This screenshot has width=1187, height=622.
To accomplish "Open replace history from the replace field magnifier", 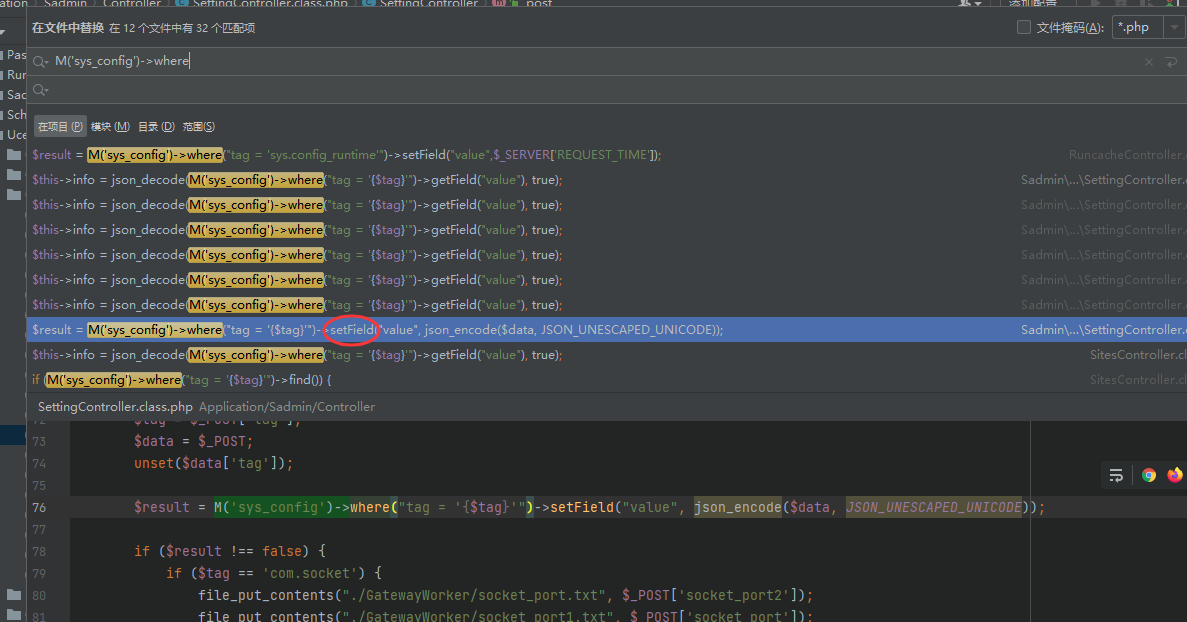I will point(40,90).
